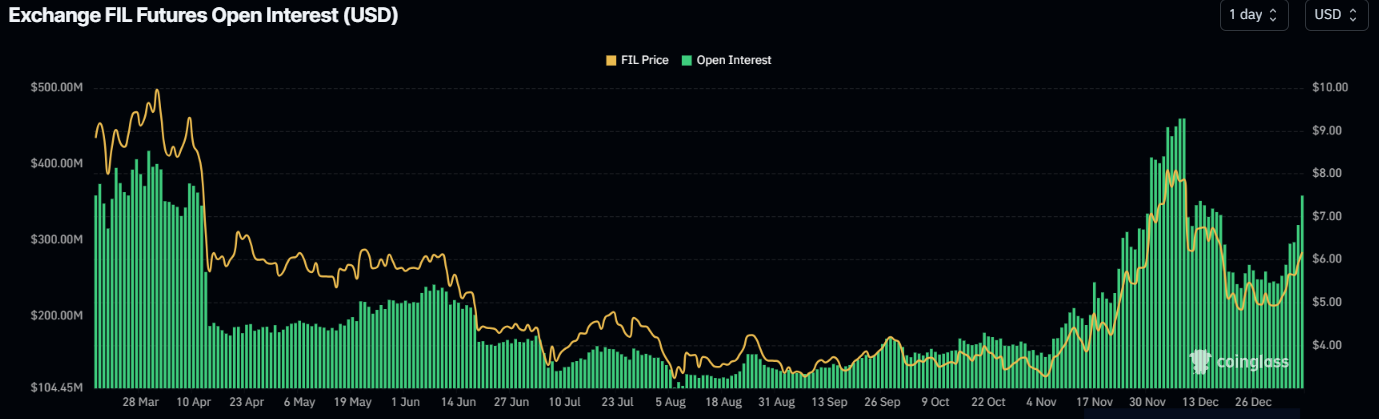
Task: Click the green Open Interest color swatch
Action: coord(686,60)
